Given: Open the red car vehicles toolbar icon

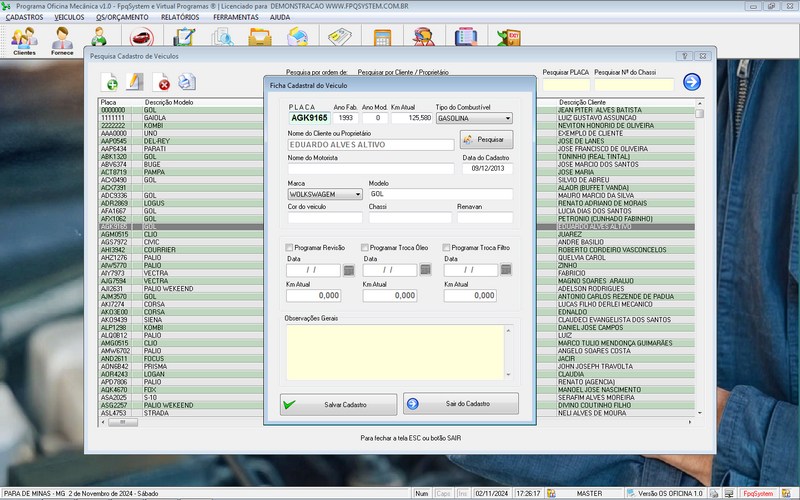Looking at the screenshot, I should click(x=141, y=39).
